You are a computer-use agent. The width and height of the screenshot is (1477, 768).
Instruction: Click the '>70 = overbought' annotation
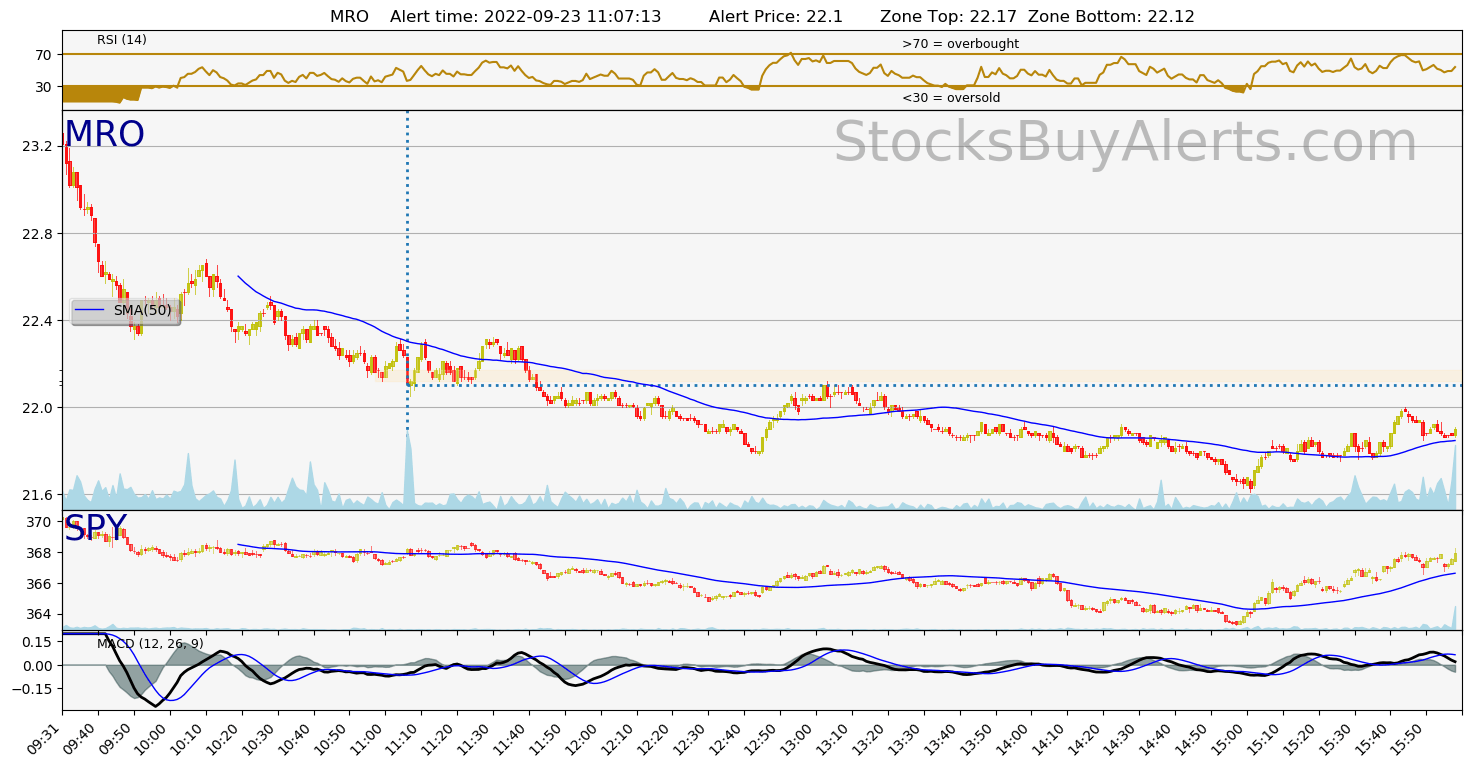click(x=960, y=44)
